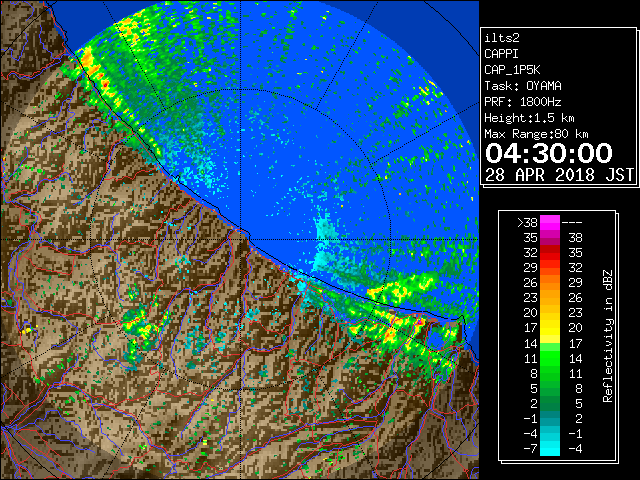
Task: Select the red 32 dBZ color swatch
Action: (x=550, y=253)
